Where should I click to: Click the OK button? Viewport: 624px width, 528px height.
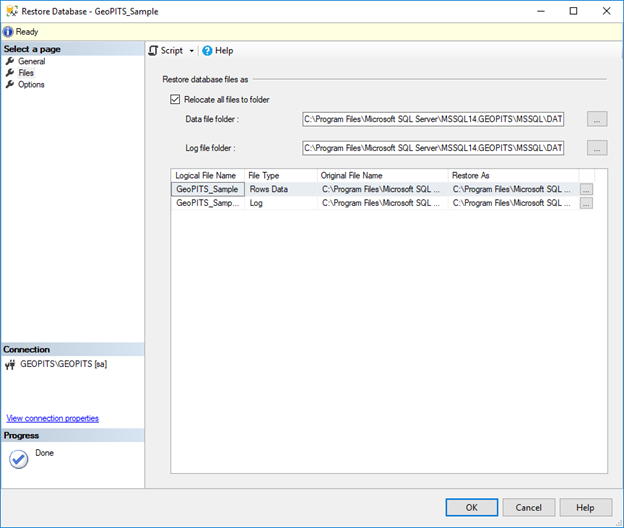coord(472,507)
